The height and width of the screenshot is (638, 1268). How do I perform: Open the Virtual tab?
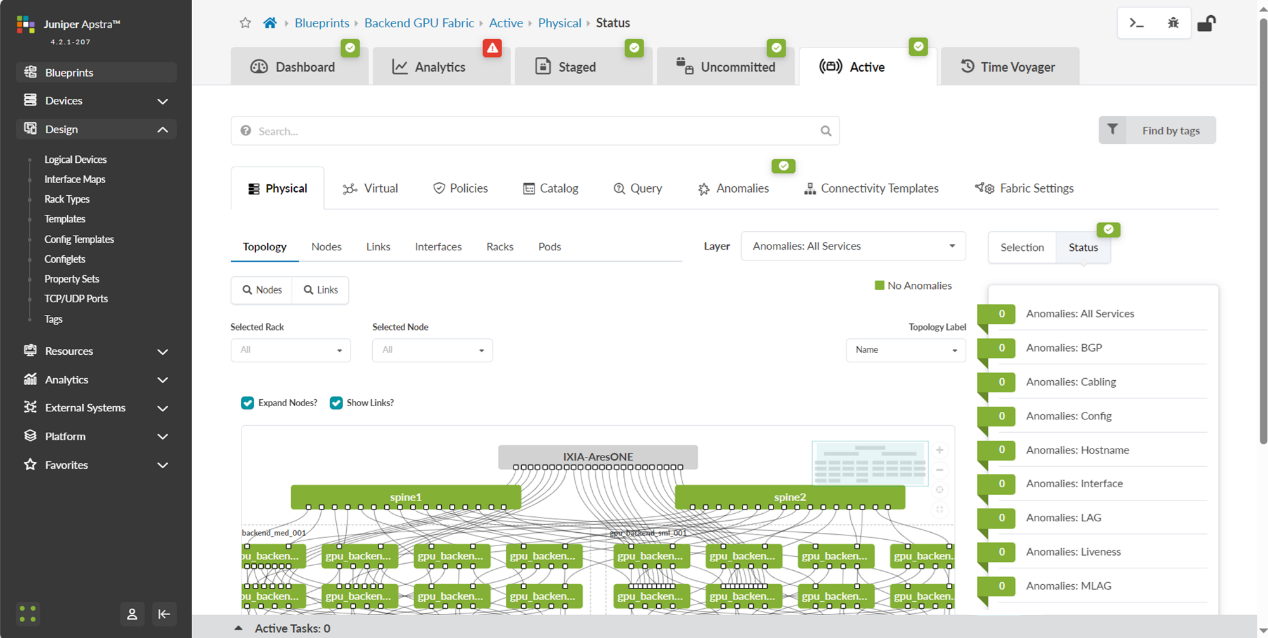370,188
